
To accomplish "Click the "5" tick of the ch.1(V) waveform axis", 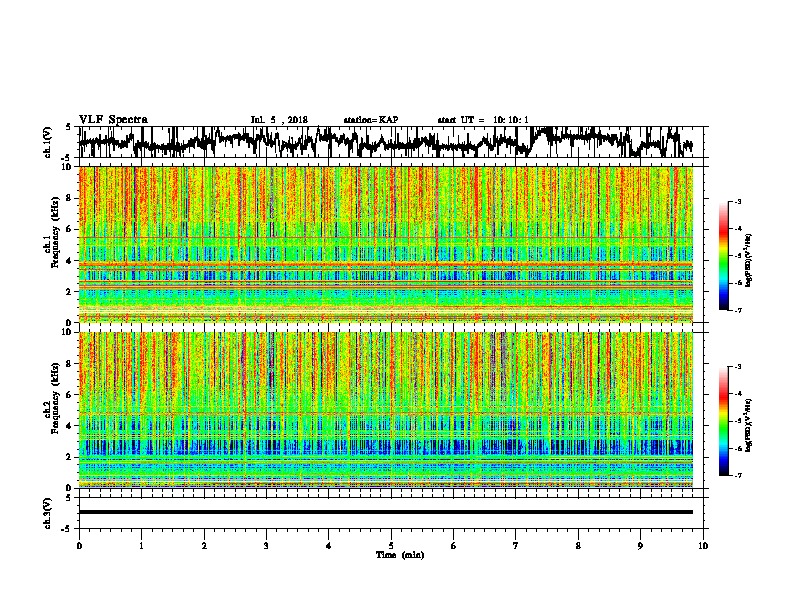I will [x=68, y=127].
